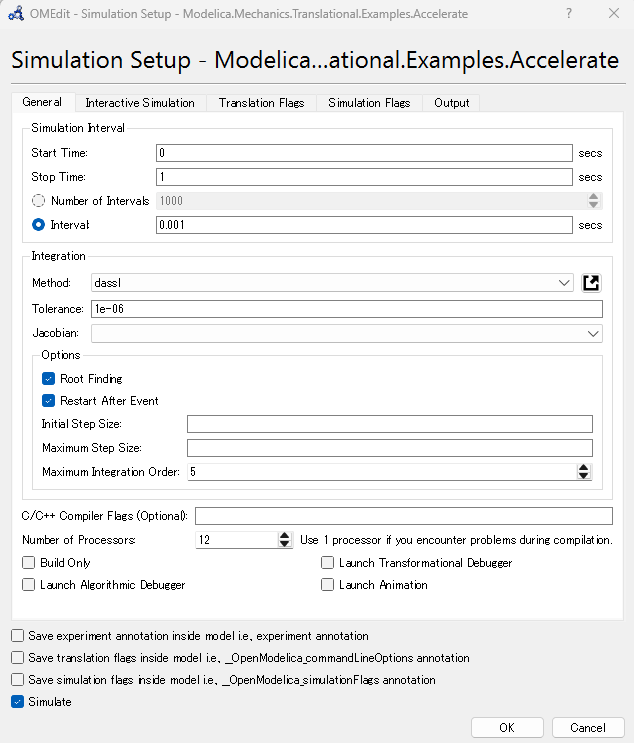Uncheck the Simulate checkbox
634x743 pixels.
point(18,702)
